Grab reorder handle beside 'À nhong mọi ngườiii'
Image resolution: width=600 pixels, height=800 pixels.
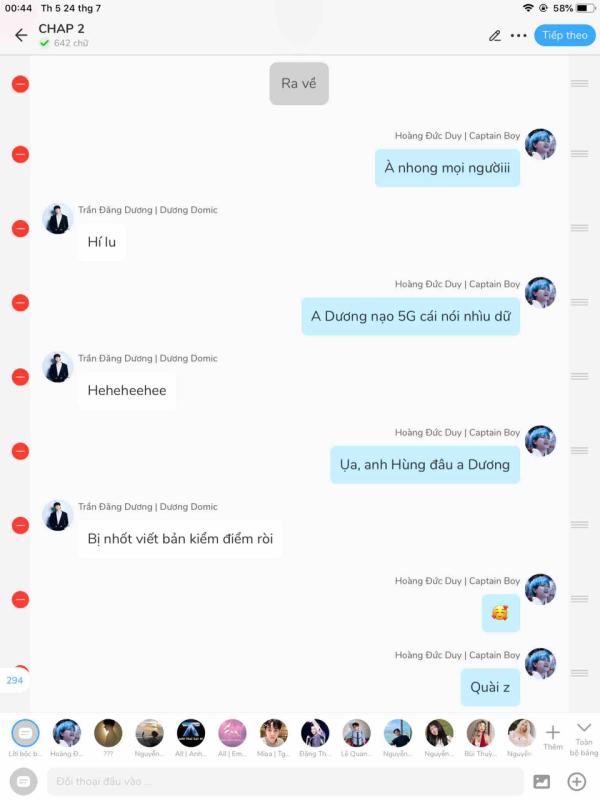580,154
